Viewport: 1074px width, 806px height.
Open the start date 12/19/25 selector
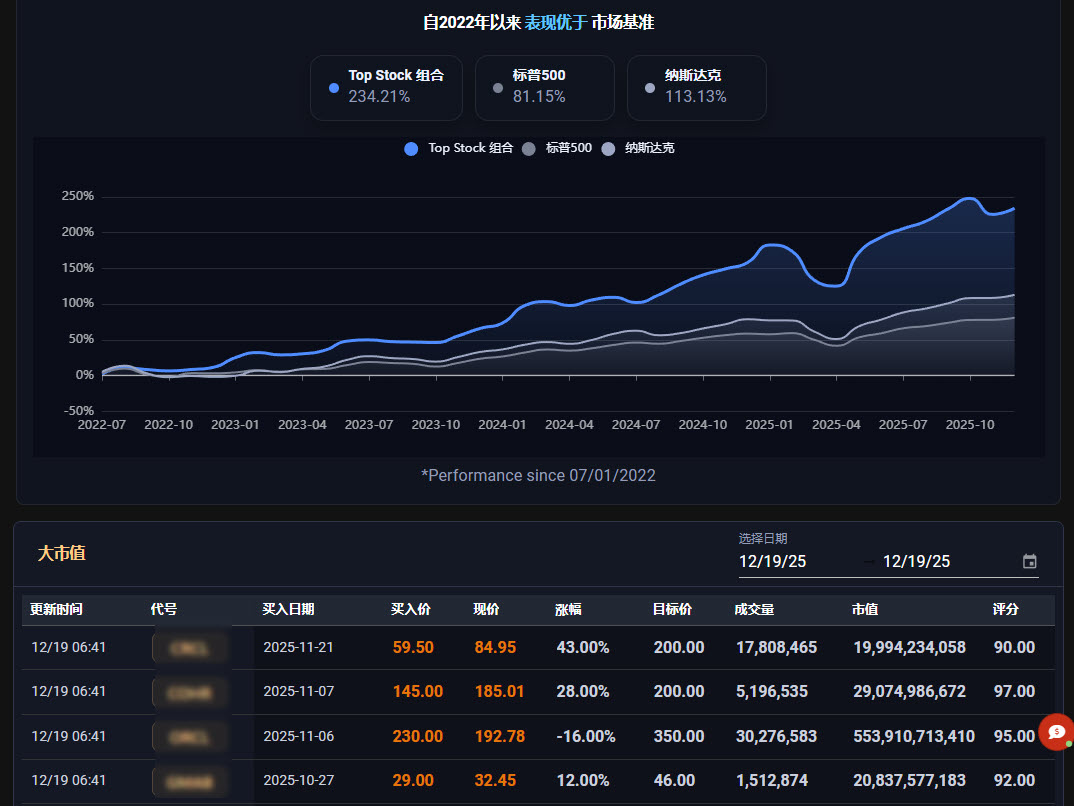[x=772, y=561]
